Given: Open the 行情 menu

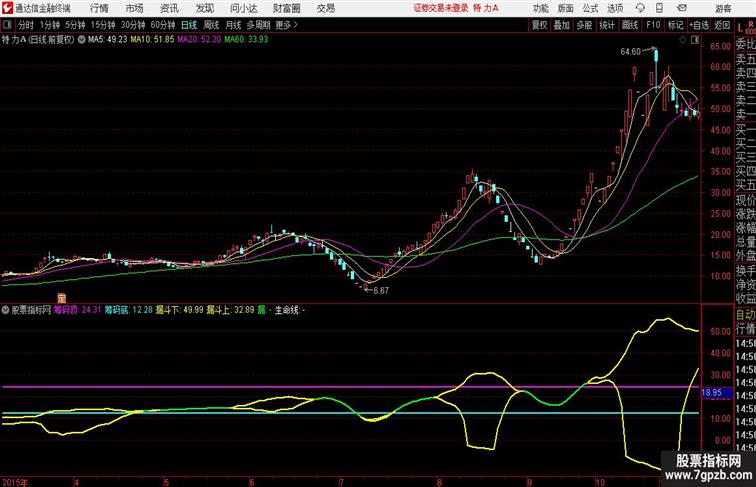Looking at the screenshot, I should (99, 8).
